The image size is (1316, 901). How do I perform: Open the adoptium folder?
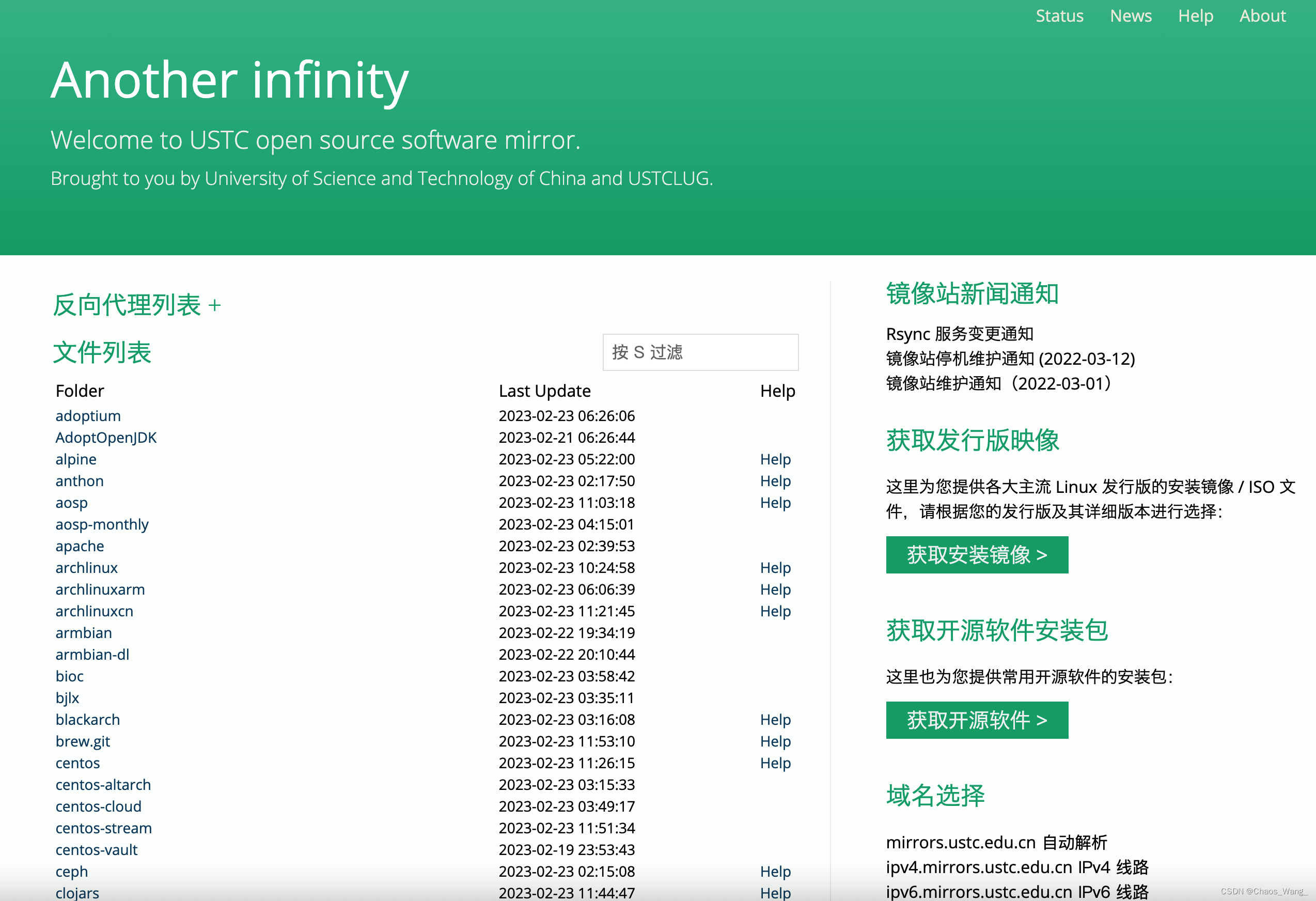tap(88, 416)
